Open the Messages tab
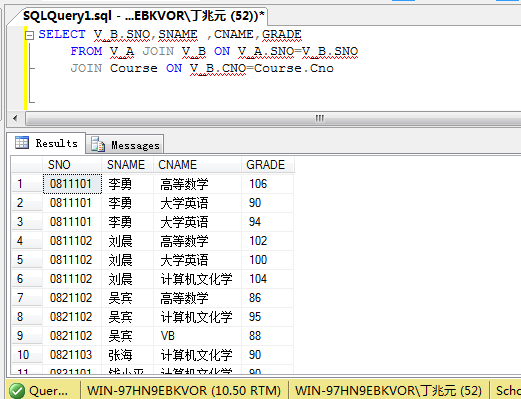This screenshot has width=521, height=399. tap(125, 145)
